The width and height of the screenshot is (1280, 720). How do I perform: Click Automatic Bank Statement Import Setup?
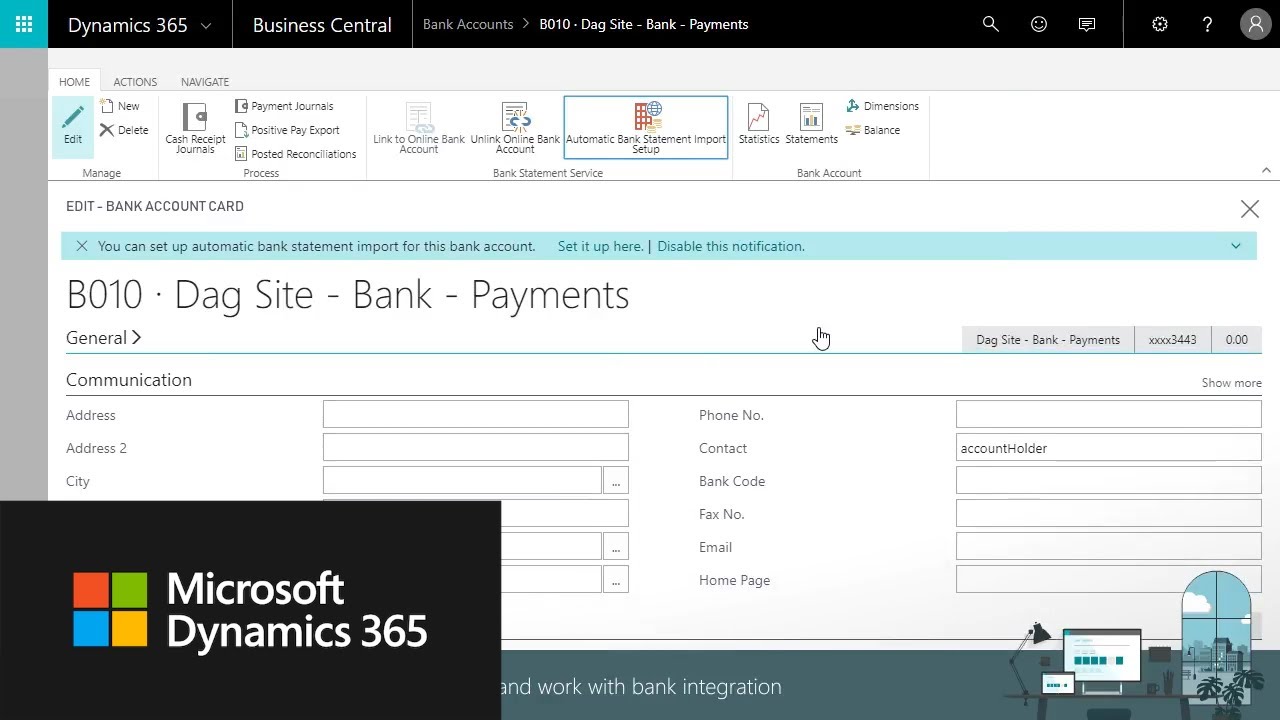pos(646,128)
